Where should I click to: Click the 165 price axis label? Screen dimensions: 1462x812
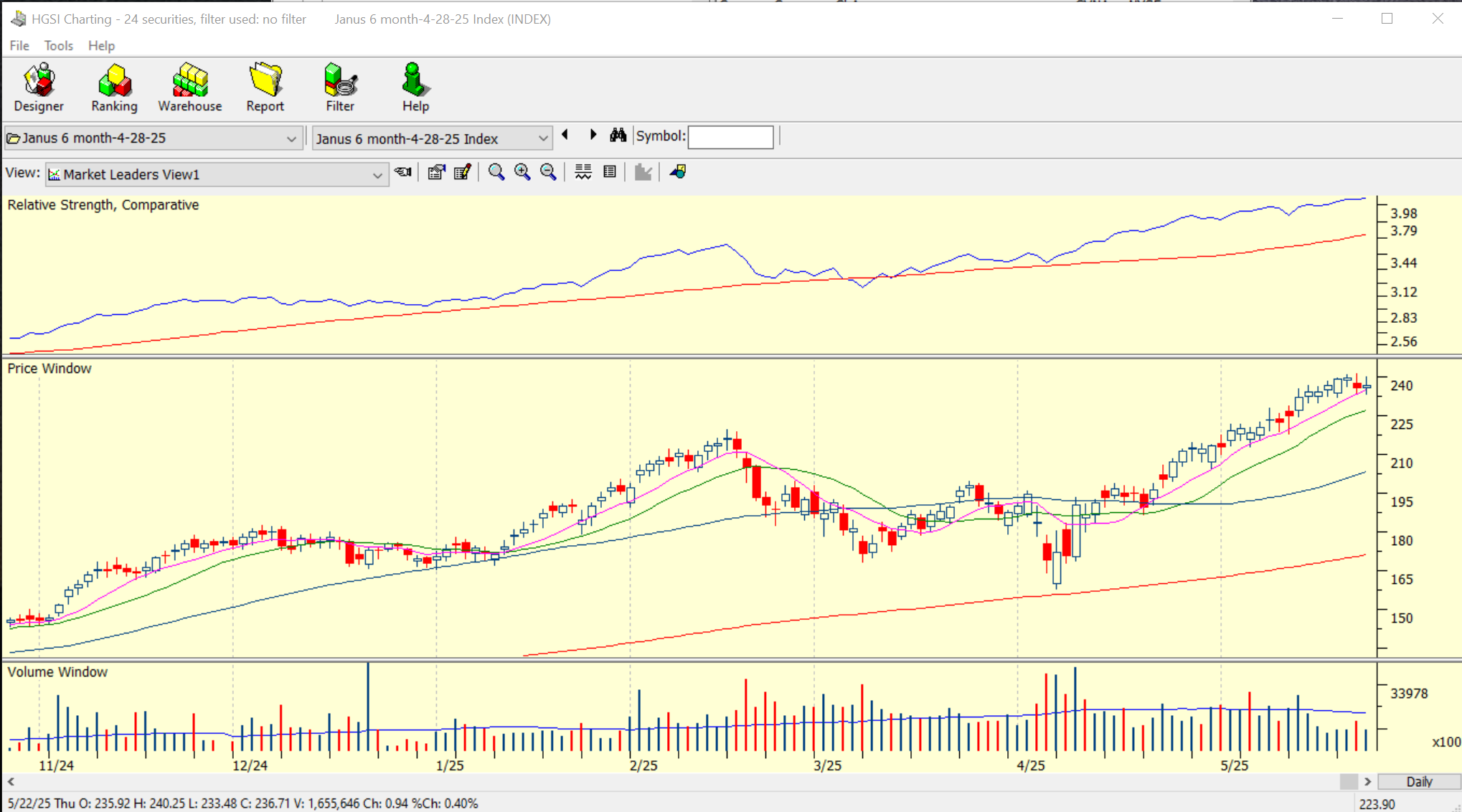point(1402,580)
